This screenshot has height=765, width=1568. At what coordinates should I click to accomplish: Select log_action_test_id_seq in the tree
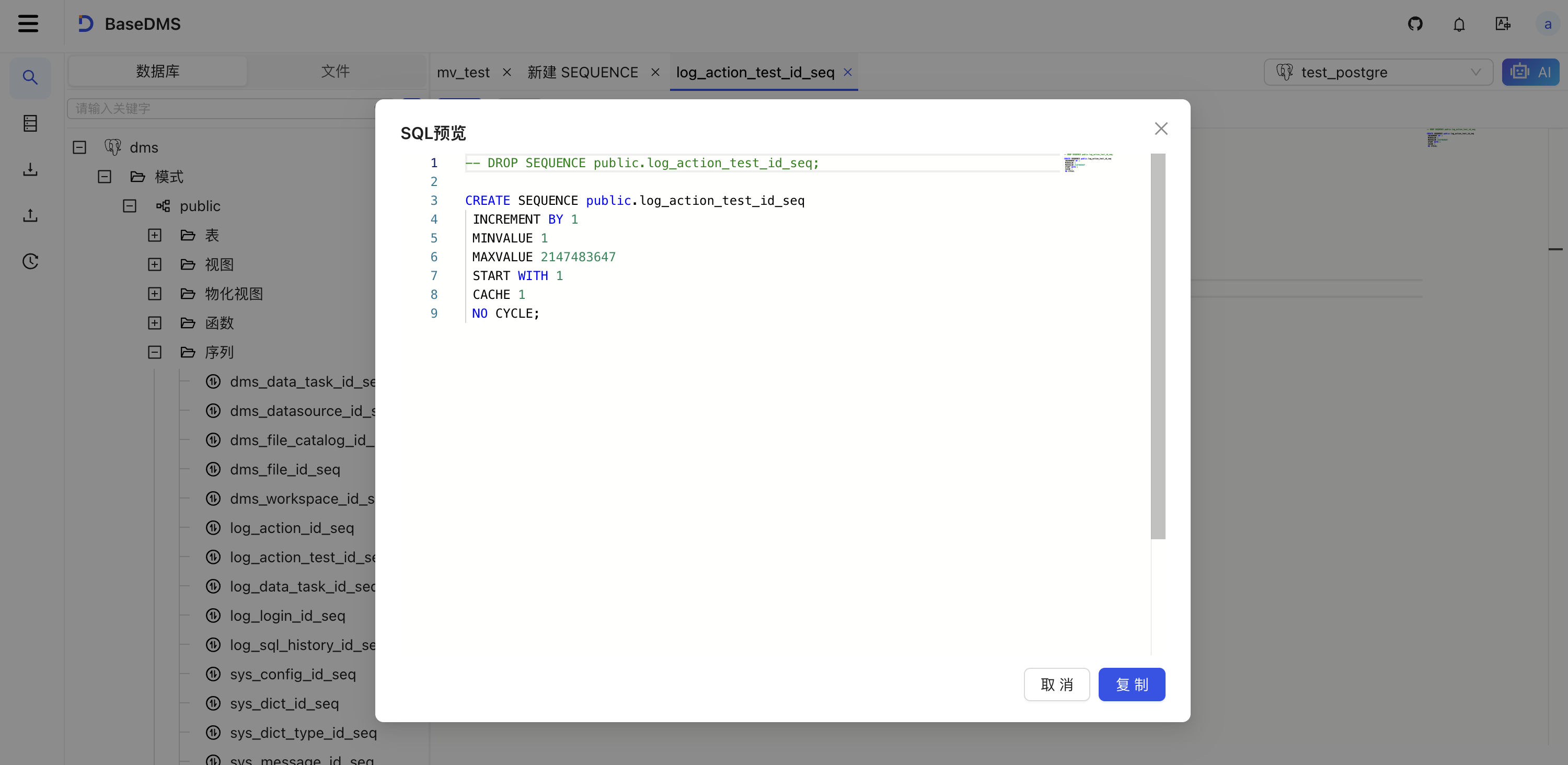[303, 557]
